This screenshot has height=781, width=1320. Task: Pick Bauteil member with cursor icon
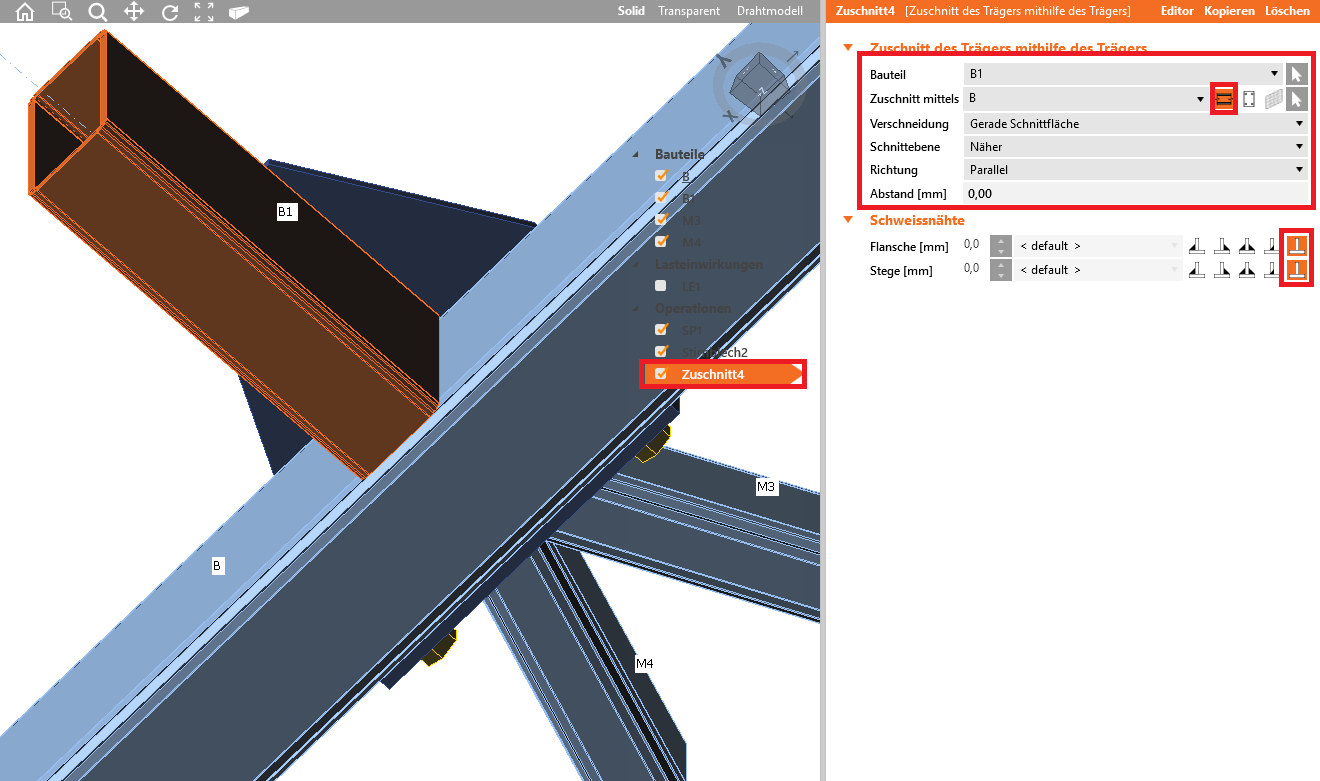(x=1296, y=73)
